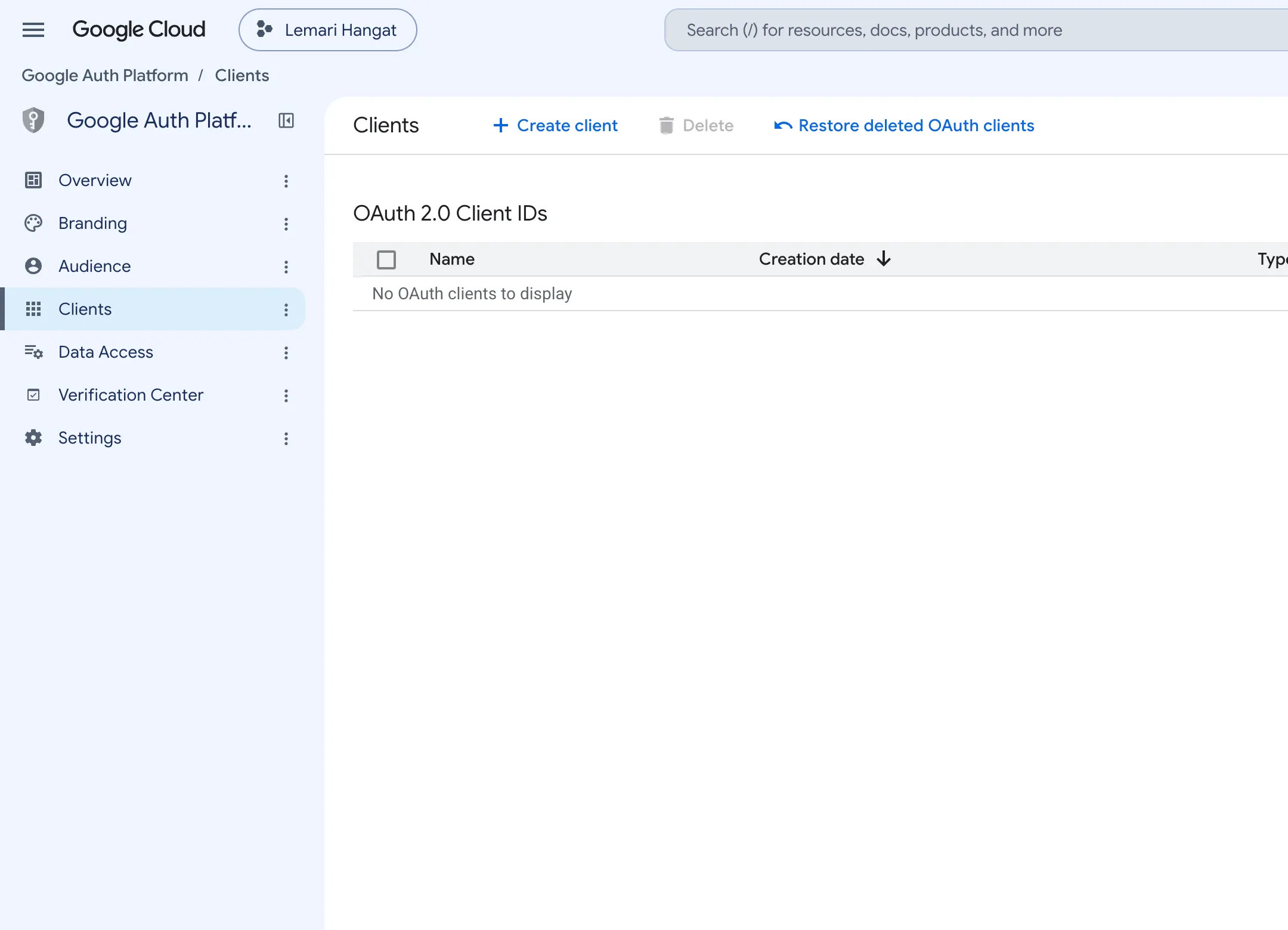Open more options for Clients
Image resolution: width=1288 pixels, height=930 pixels.
(x=286, y=309)
